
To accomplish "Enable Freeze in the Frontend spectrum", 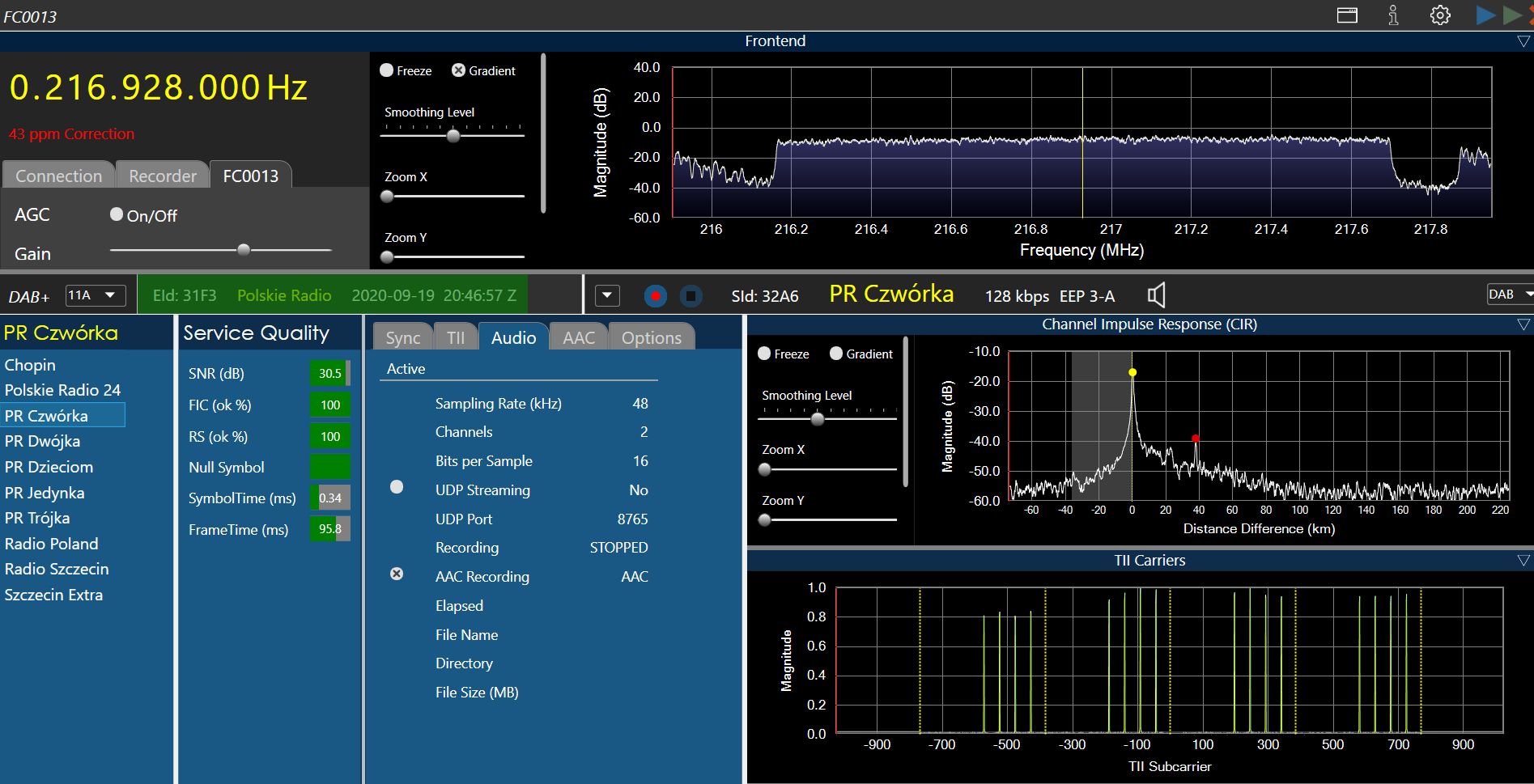I will click(387, 70).
